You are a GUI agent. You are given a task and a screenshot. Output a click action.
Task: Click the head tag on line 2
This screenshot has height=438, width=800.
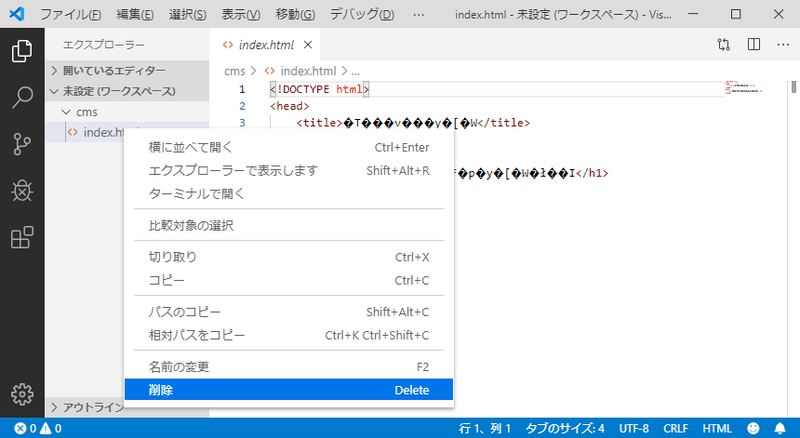tap(290, 106)
